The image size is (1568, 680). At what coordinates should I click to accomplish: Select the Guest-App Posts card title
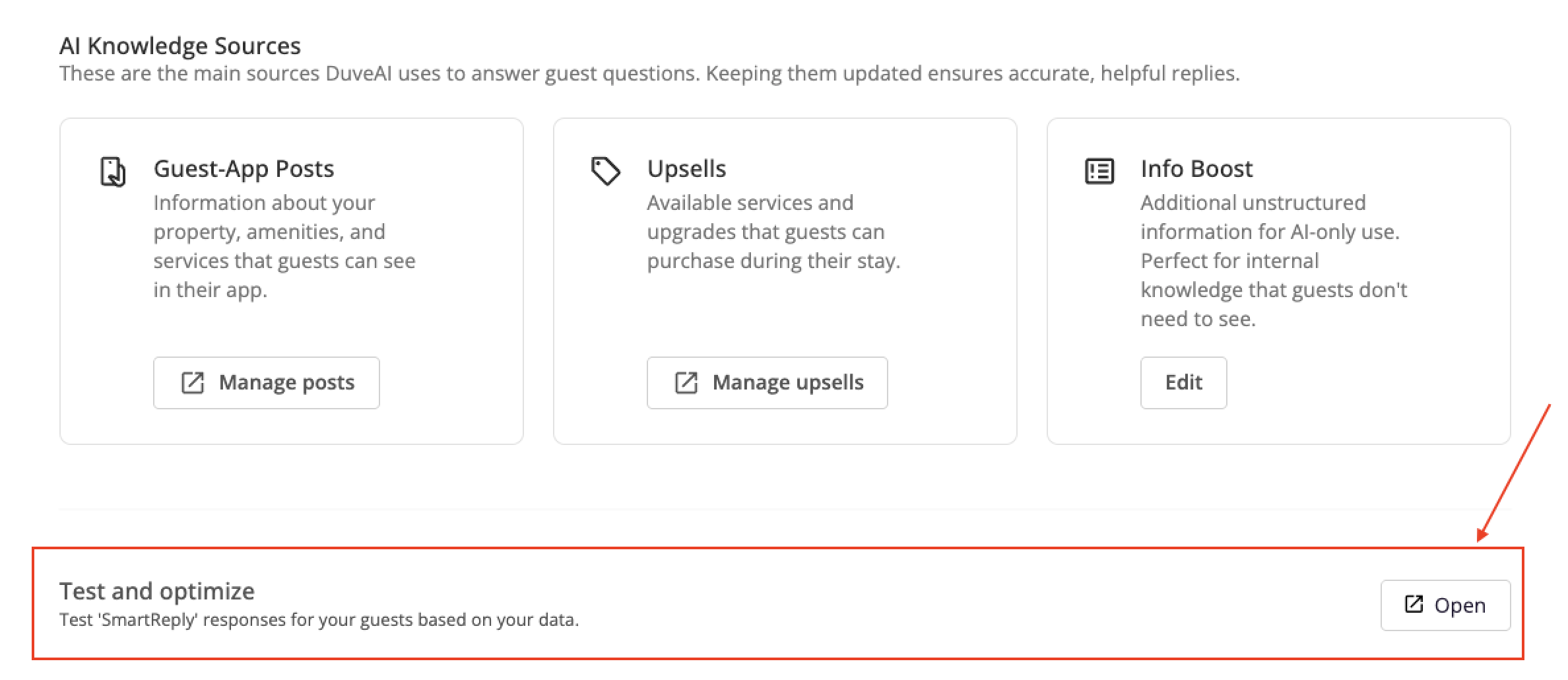tap(244, 169)
